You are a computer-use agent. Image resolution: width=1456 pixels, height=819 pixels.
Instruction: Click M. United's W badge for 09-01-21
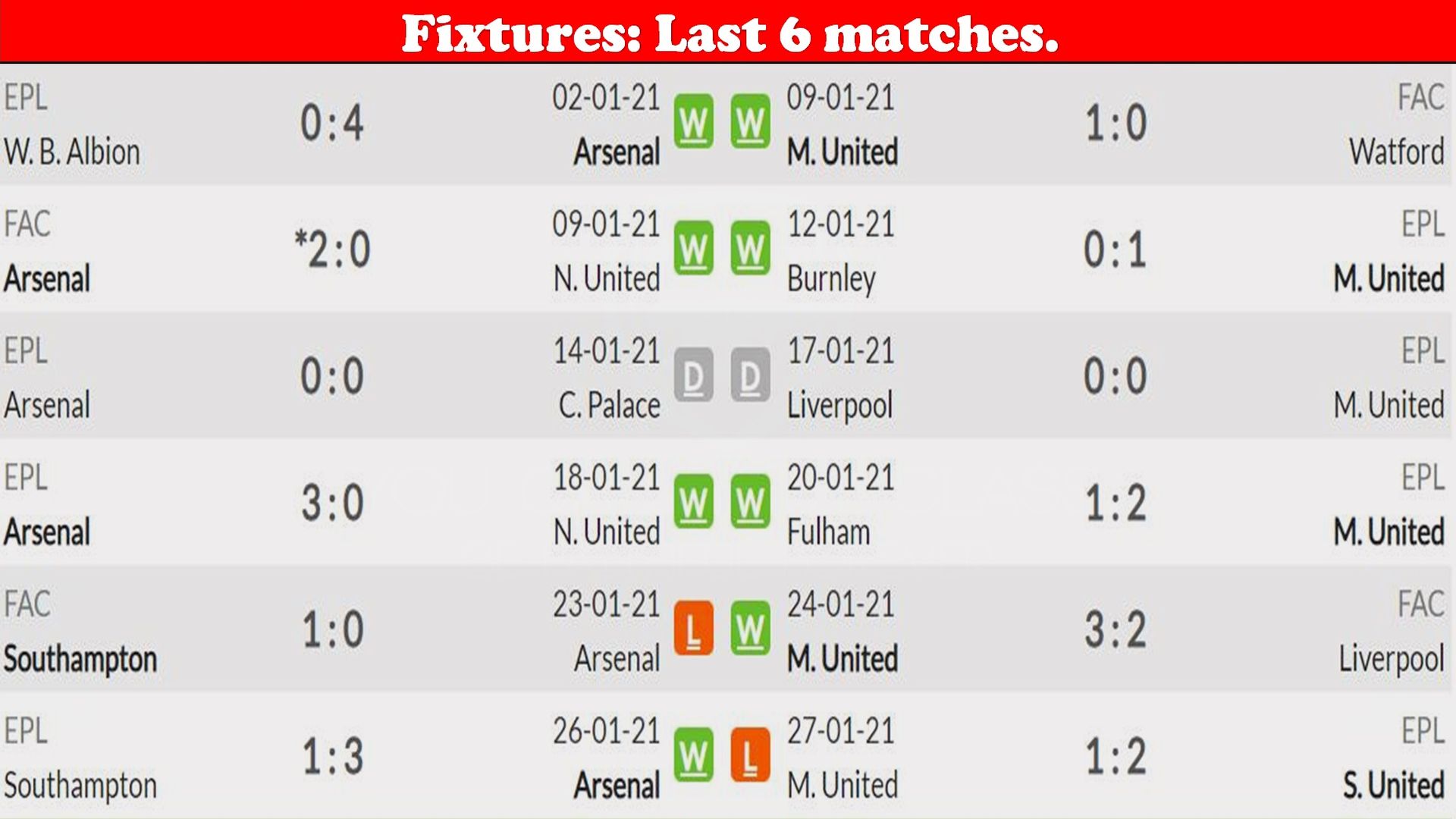click(750, 121)
